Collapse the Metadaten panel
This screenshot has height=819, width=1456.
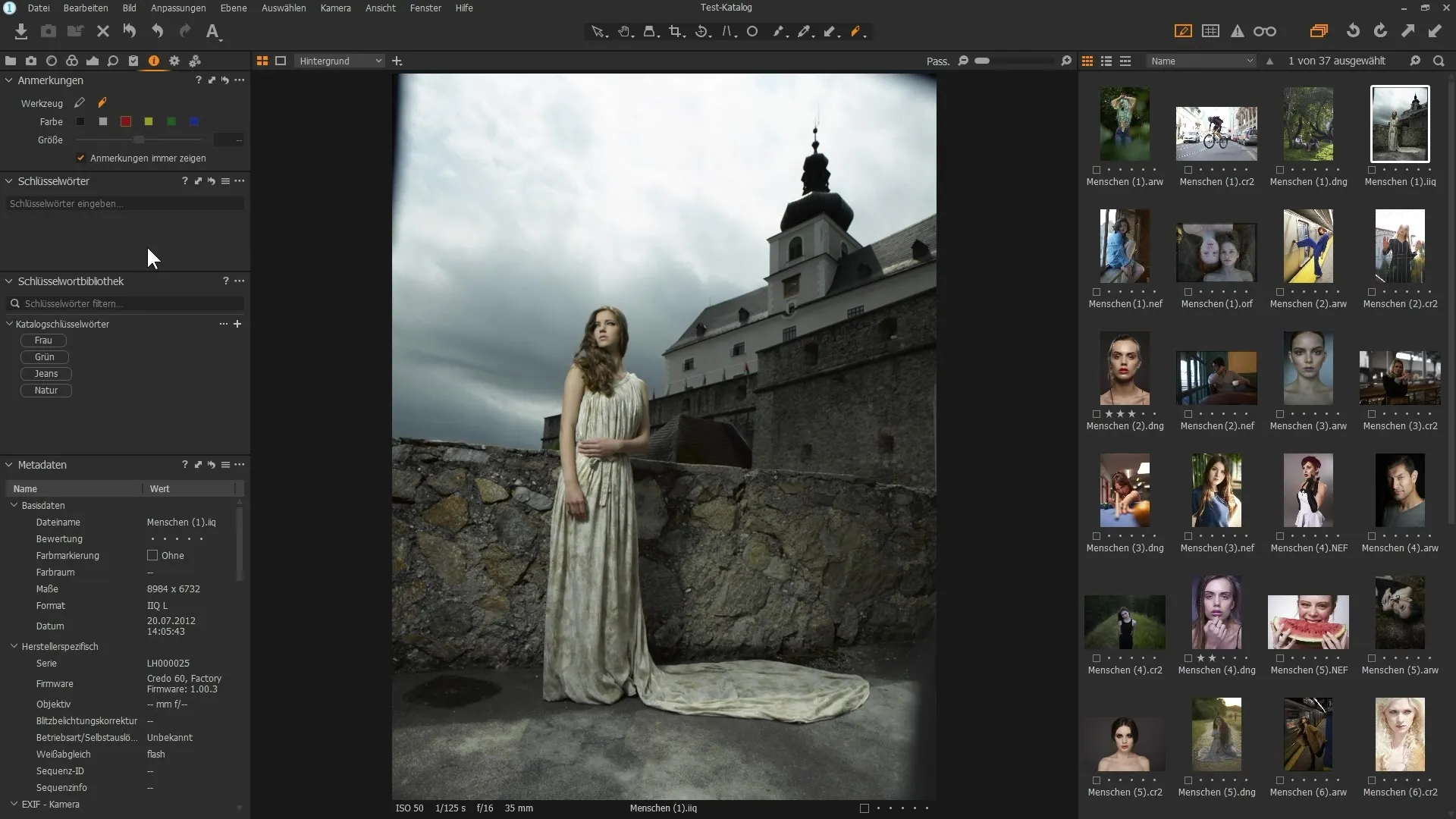[x=9, y=465]
